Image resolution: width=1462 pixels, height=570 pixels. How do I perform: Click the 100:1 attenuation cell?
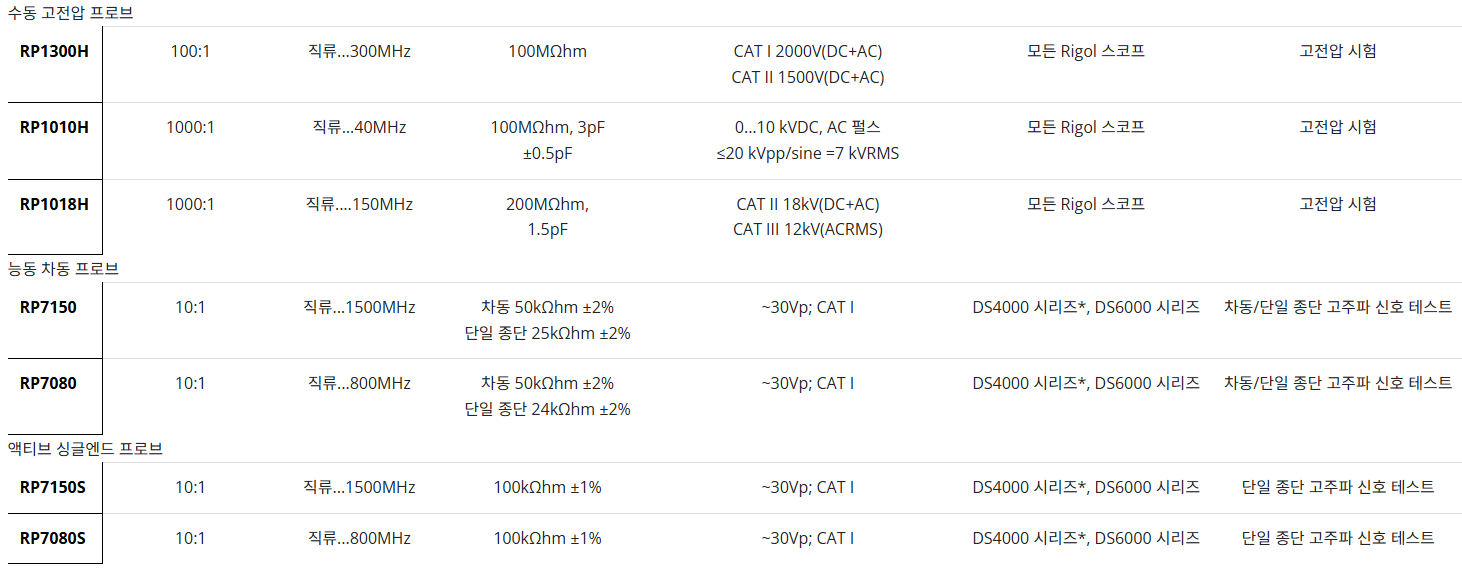[190, 51]
